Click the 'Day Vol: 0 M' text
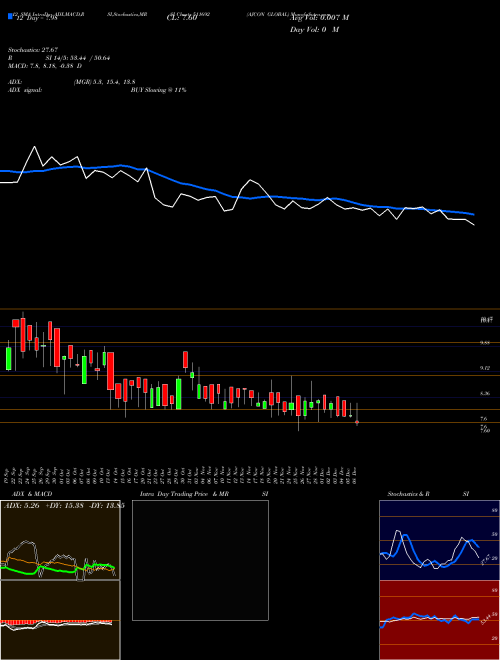This screenshot has width=500, height=660. pos(314,30)
